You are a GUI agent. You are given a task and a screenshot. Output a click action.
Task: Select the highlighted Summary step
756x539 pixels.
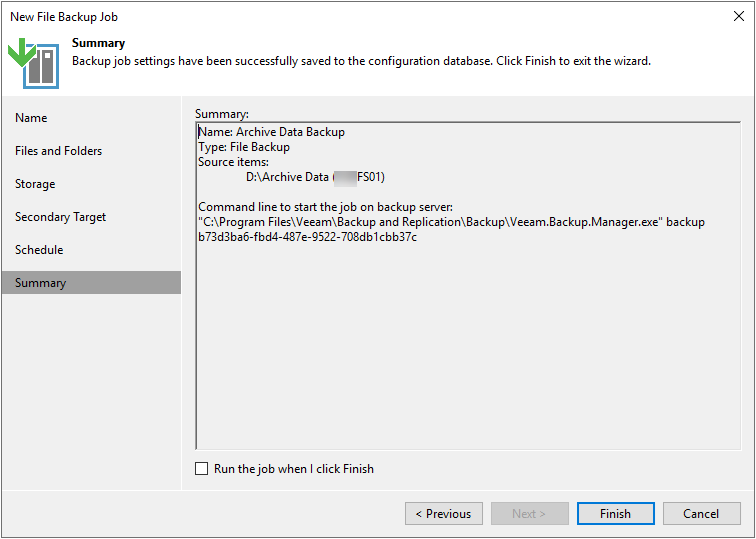point(40,283)
